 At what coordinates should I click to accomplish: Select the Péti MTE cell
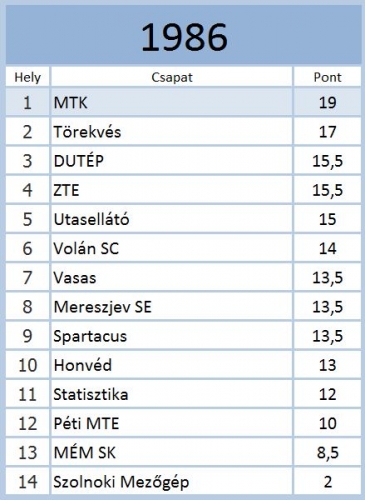click(172, 424)
